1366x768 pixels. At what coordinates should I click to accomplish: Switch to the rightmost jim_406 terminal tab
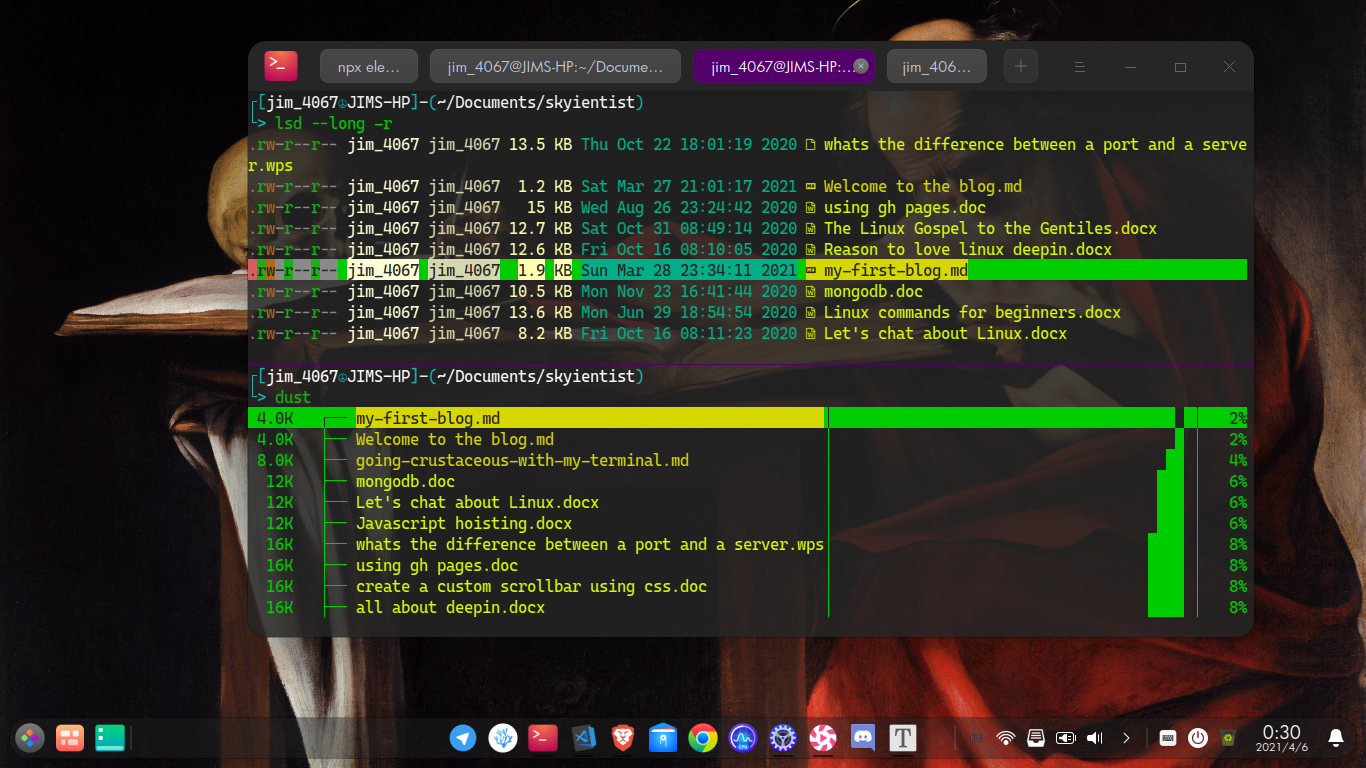(x=936, y=65)
